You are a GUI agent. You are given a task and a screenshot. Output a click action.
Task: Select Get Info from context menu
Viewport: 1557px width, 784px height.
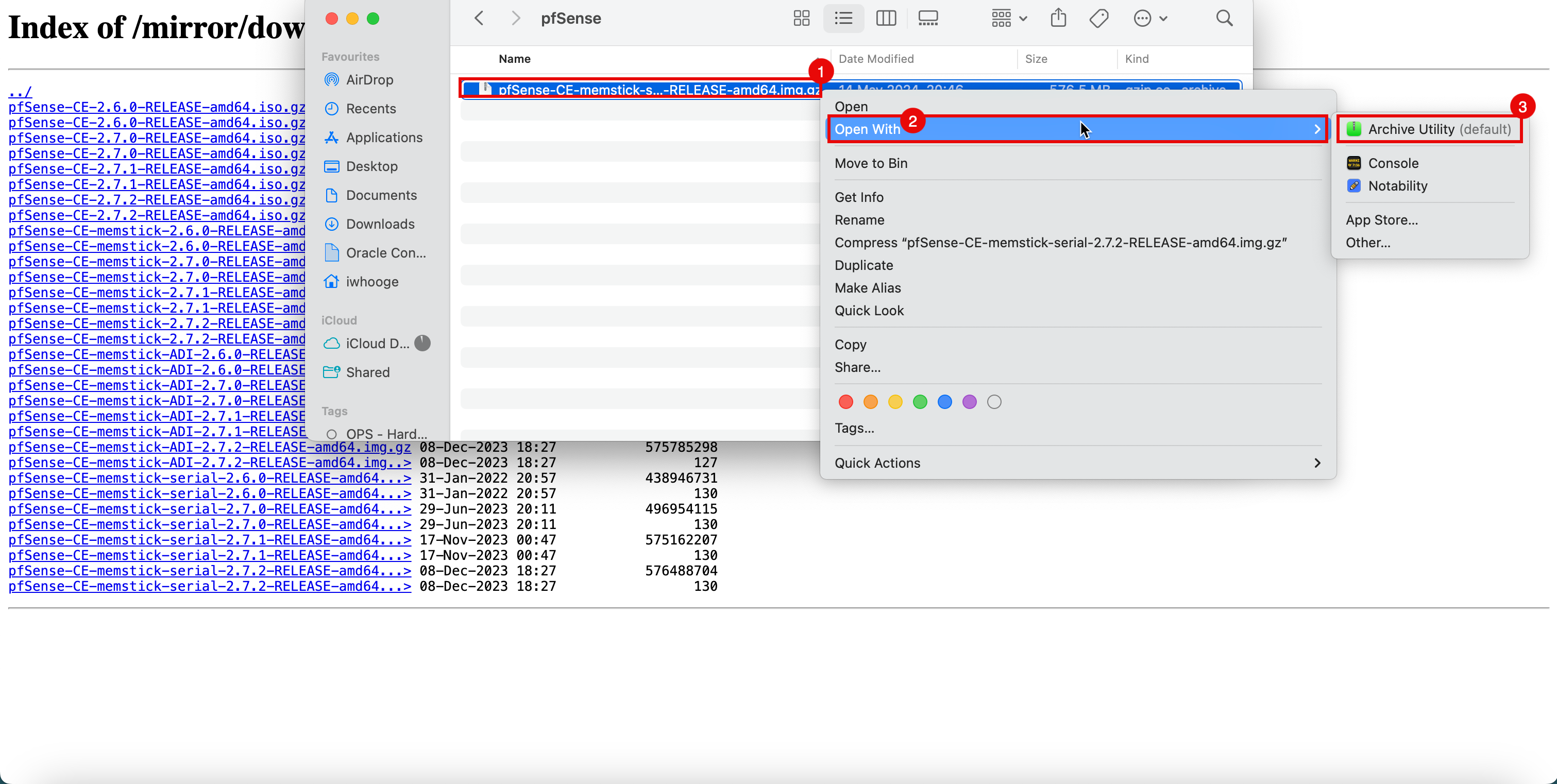pyautogui.click(x=858, y=197)
